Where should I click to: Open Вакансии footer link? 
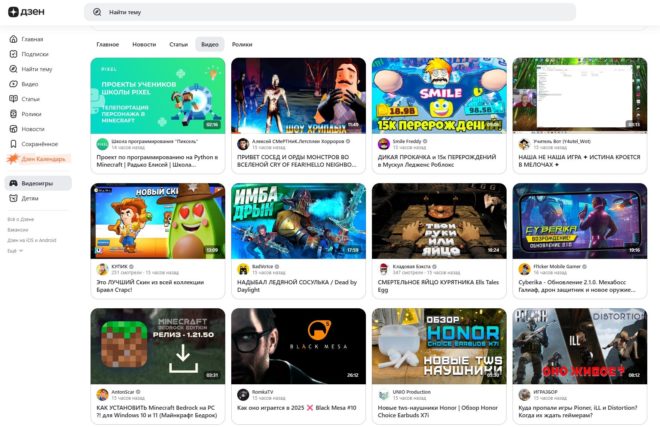coord(18,230)
